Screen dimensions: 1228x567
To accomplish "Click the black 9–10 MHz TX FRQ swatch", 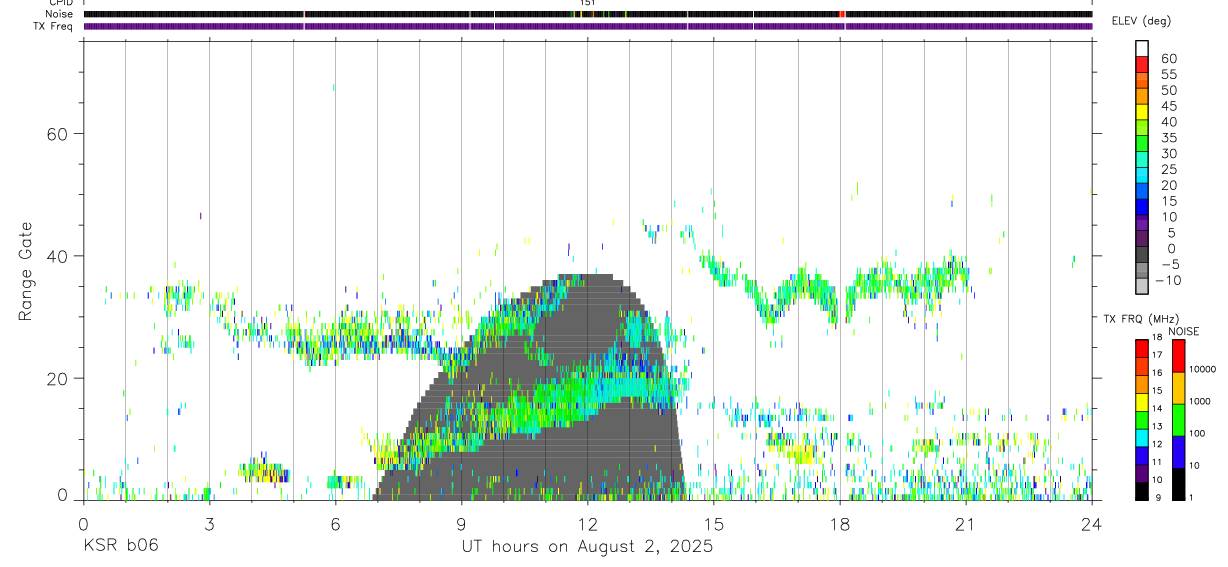I will tap(1142, 491).
